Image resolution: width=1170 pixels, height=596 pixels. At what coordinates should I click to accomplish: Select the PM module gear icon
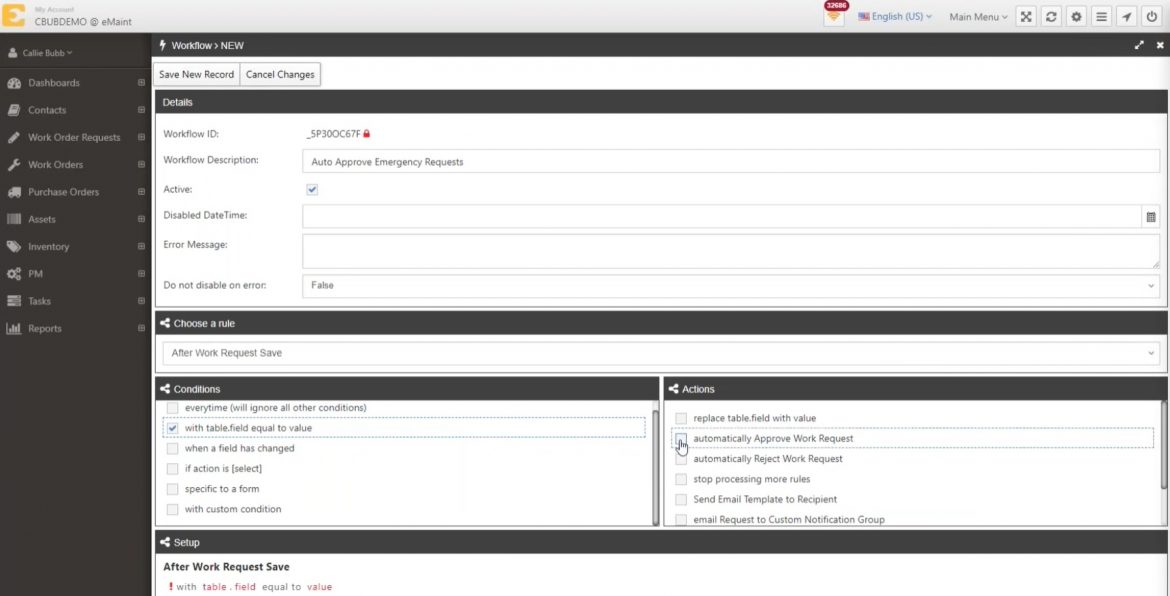pos(13,273)
